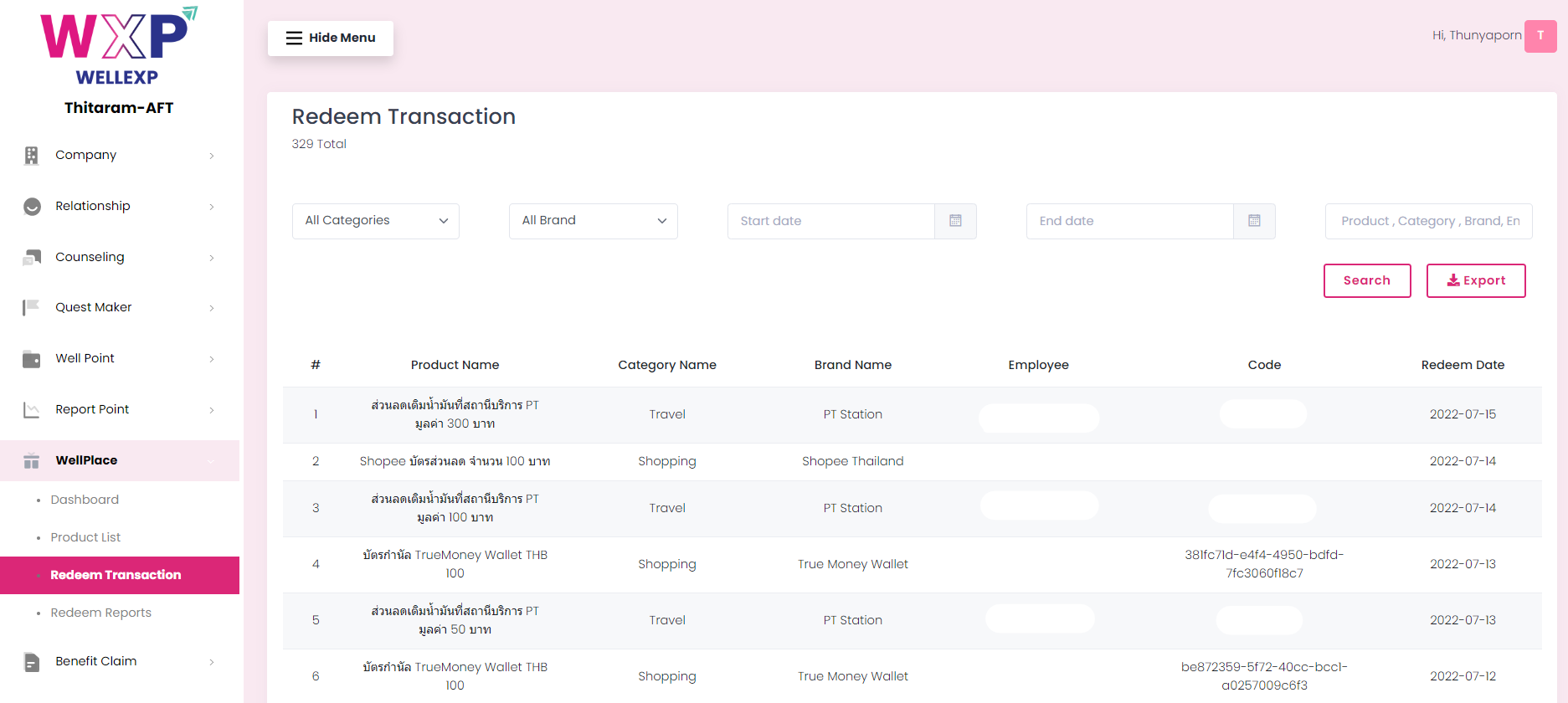1568x703 pixels.
Task: Click the Quest Maker flag icon
Action: click(x=32, y=308)
